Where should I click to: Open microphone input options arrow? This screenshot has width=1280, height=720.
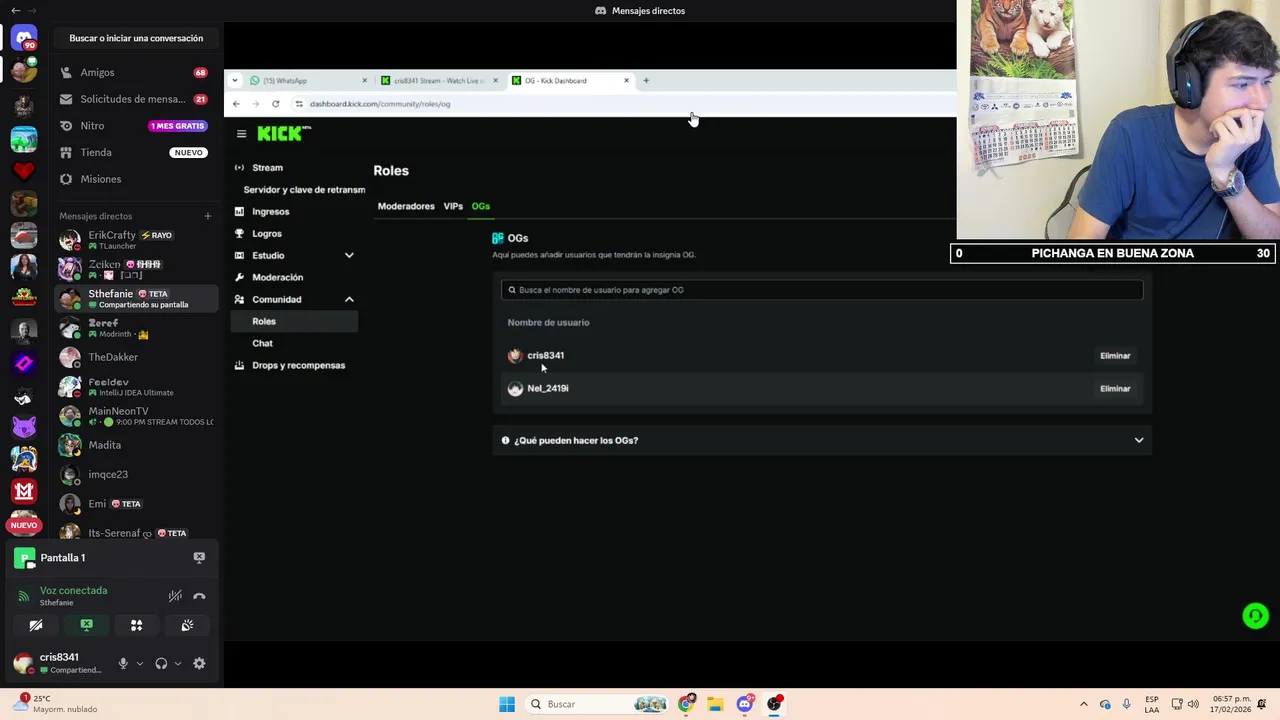pyautogui.click(x=139, y=663)
